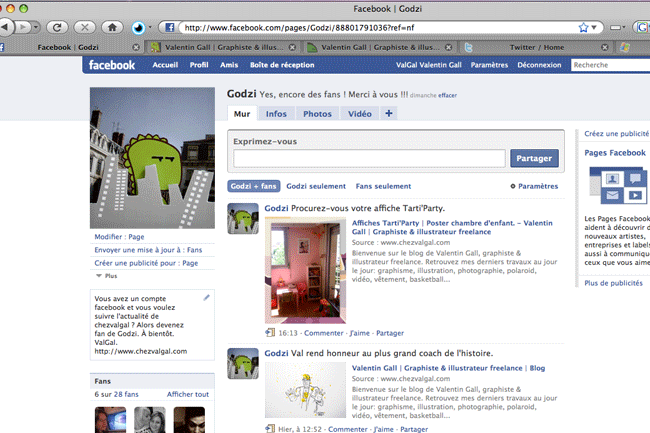Viewport: 650px width, 433px height.
Task: Switch to the Twitter / Home tab
Action: (x=536, y=47)
